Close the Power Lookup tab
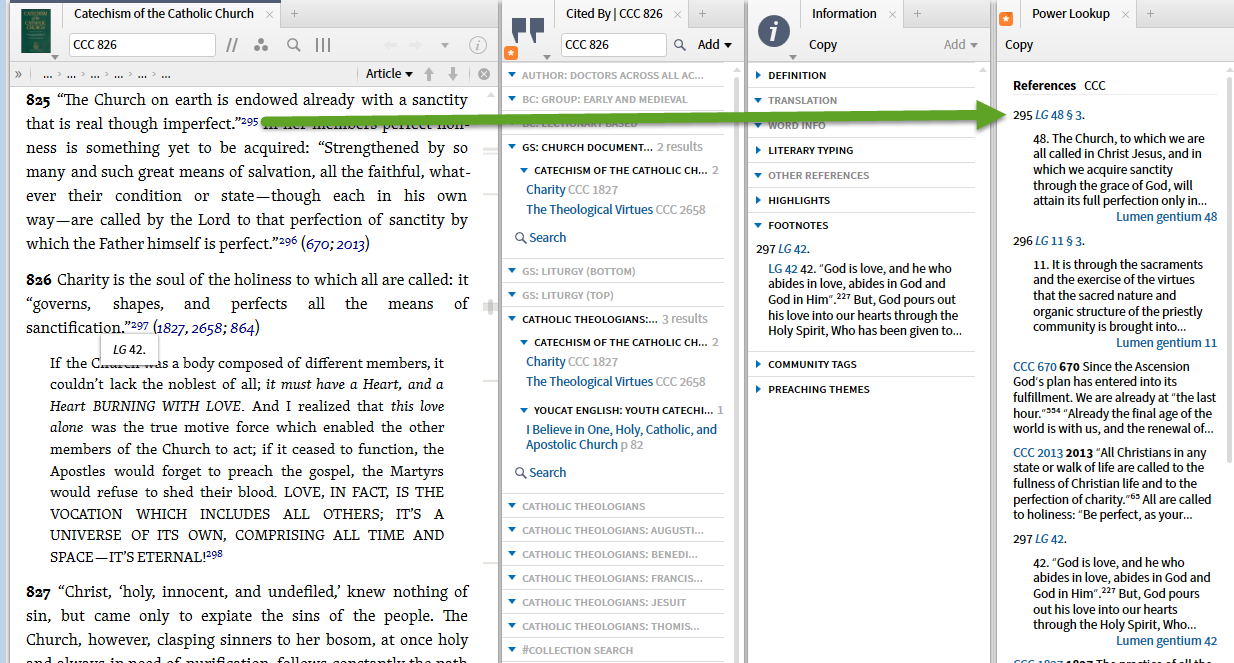This screenshot has width=1234, height=663. tap(1125, 15)
